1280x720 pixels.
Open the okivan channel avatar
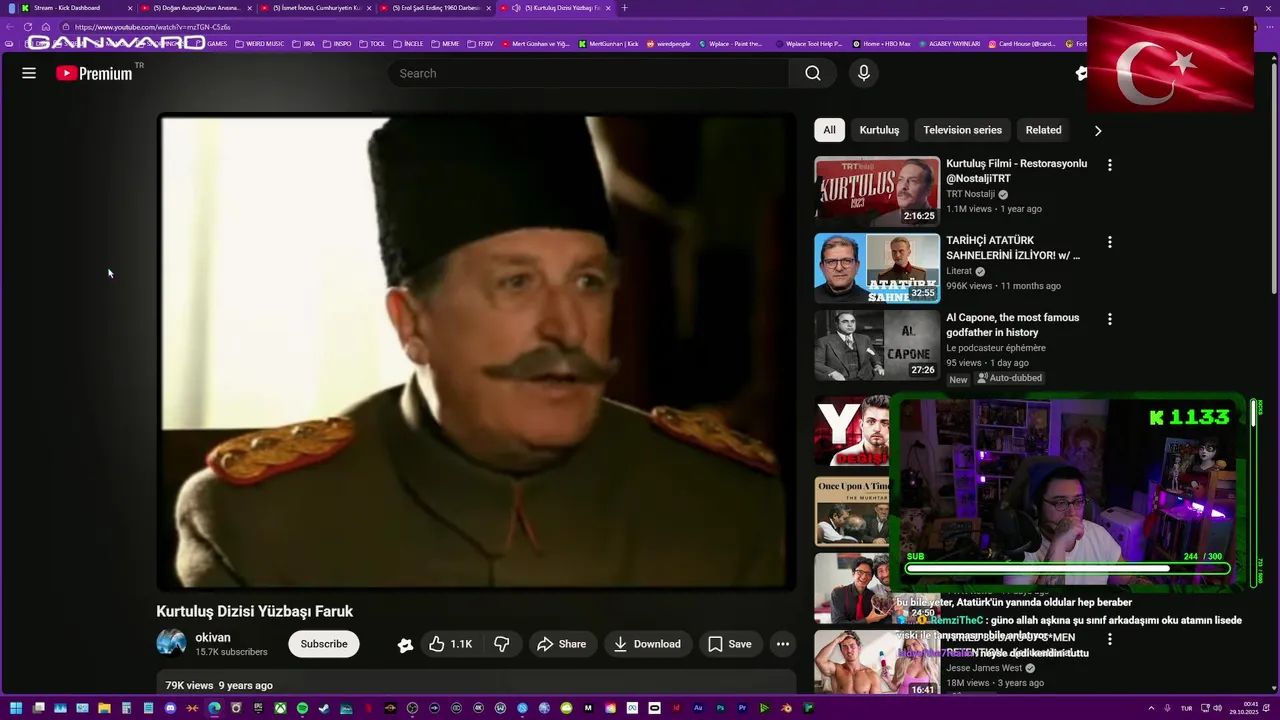[x=171, y=643]
